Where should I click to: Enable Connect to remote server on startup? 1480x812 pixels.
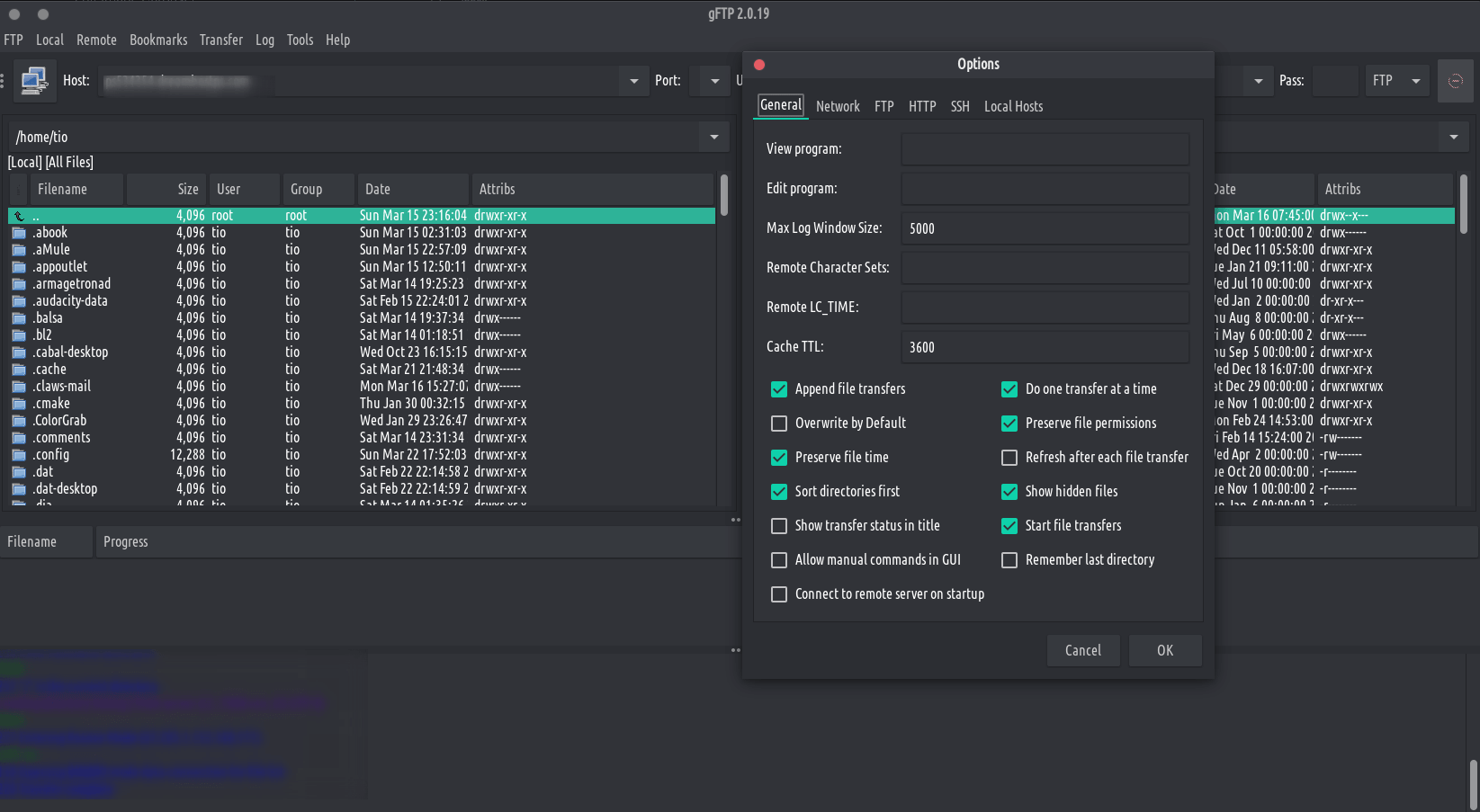pyautogui.click(x=779, y=594)
